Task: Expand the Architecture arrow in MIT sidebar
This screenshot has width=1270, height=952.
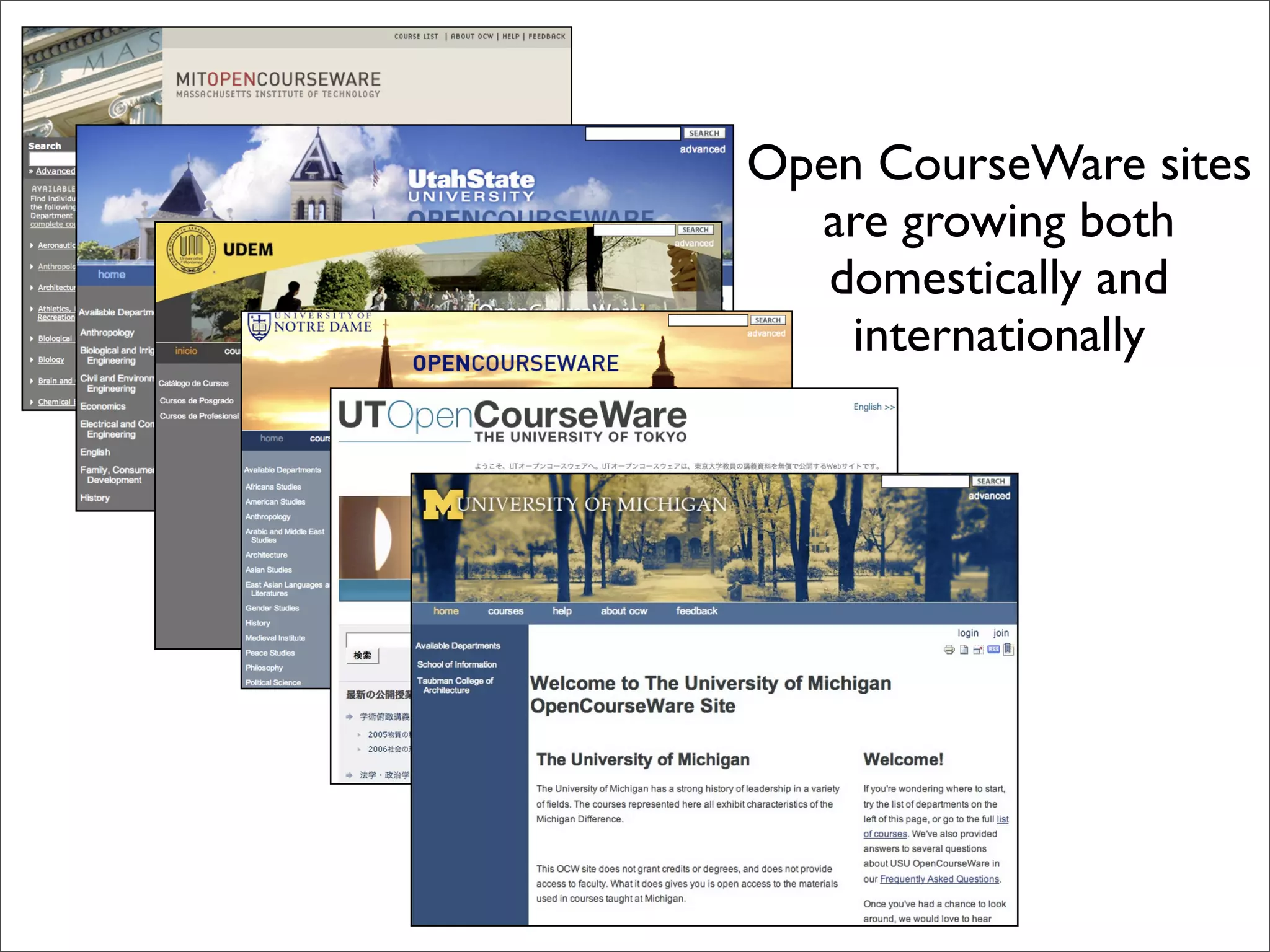Action: (32, 288)
